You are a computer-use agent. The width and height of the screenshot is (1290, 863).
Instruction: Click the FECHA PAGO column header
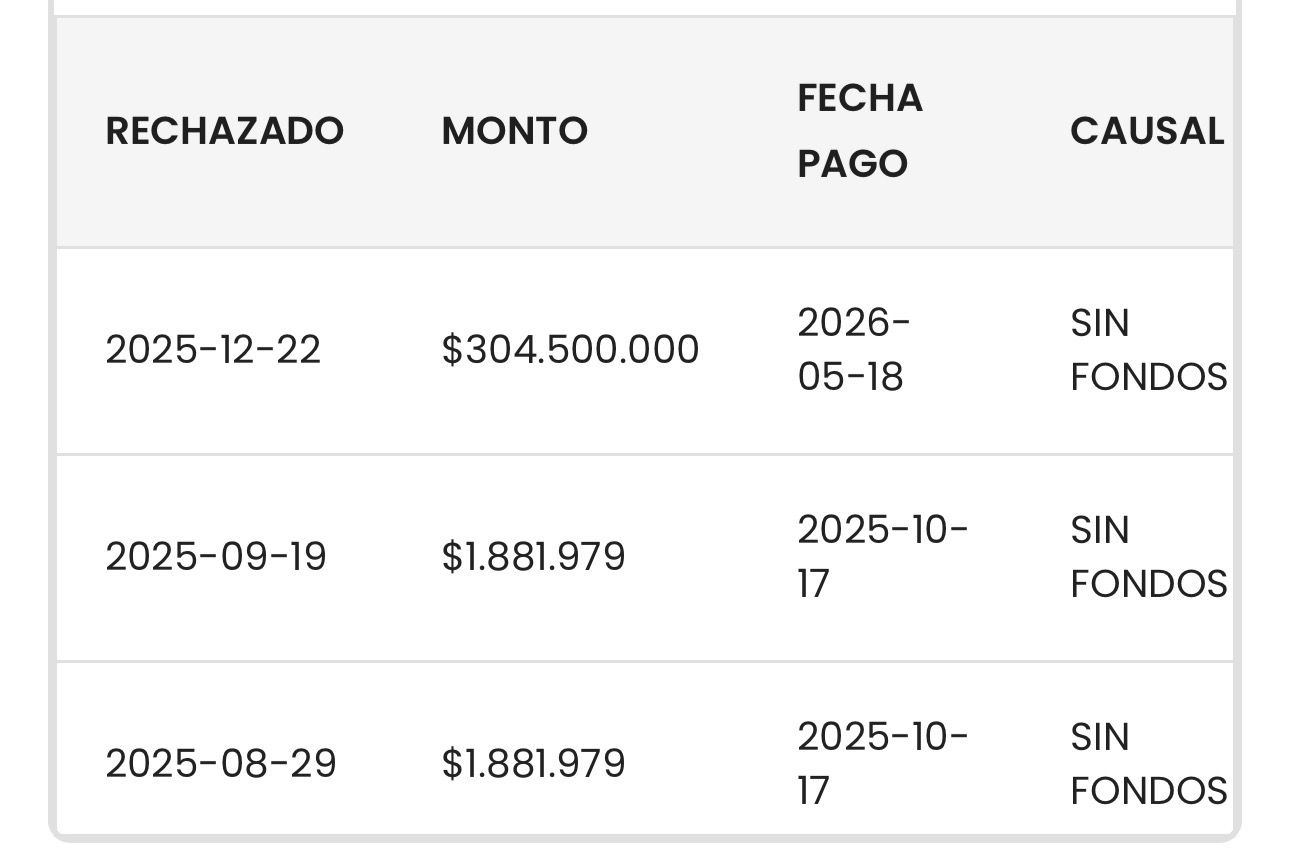click(x=860, y=131)
